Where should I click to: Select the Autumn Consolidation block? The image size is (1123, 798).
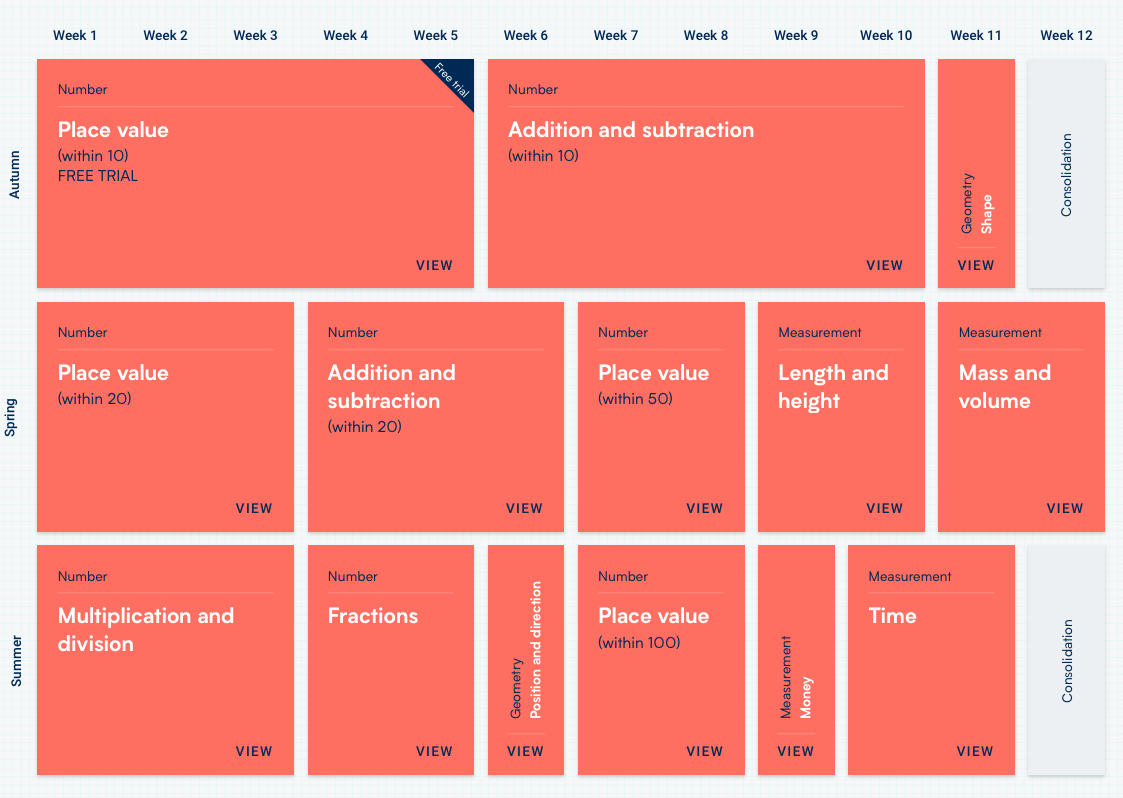coord(1066,174)
